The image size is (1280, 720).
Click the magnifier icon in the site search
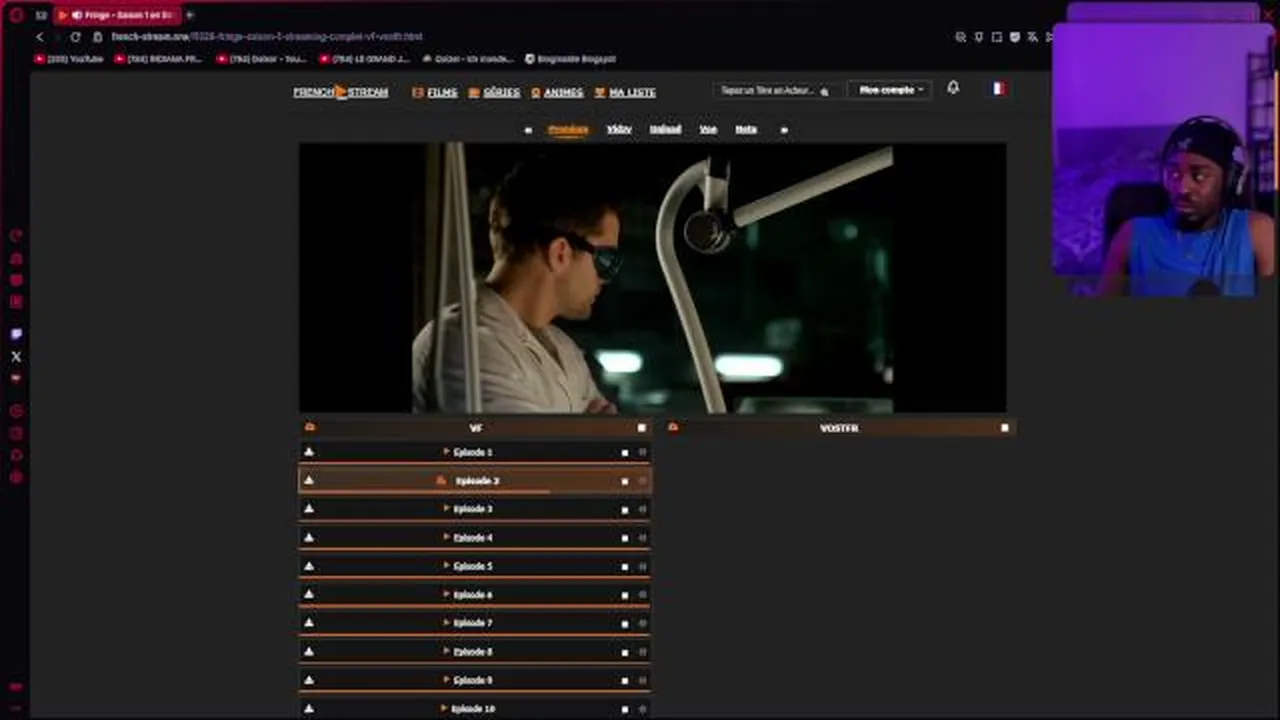pos(824,91)
